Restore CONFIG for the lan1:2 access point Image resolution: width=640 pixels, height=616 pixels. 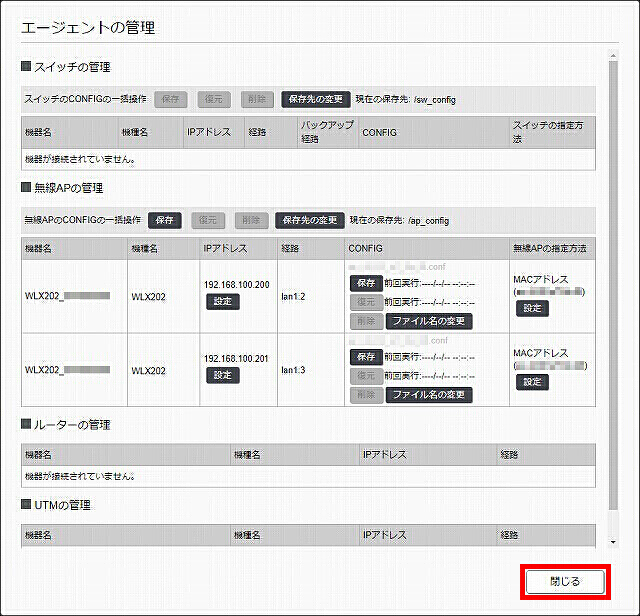[366, 302]
